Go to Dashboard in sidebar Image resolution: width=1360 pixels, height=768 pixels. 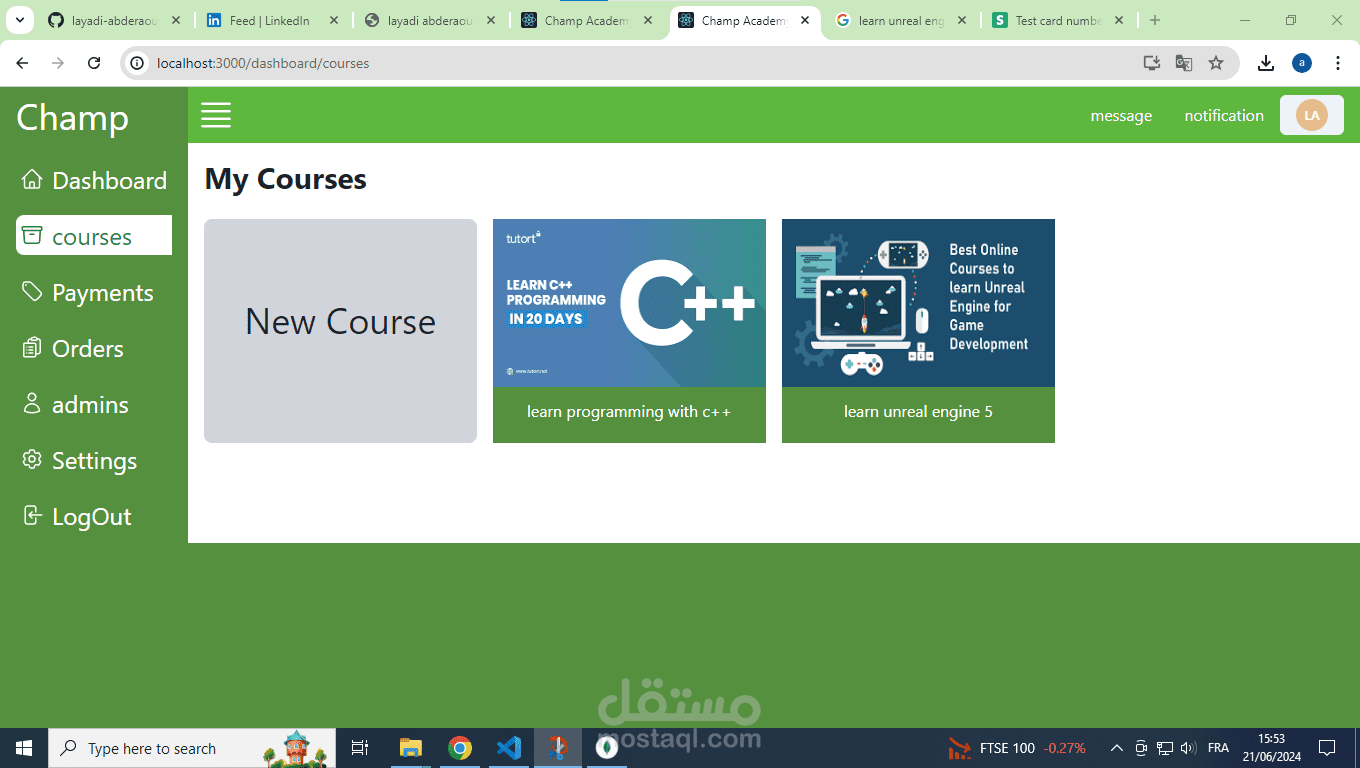pos(94,180)
